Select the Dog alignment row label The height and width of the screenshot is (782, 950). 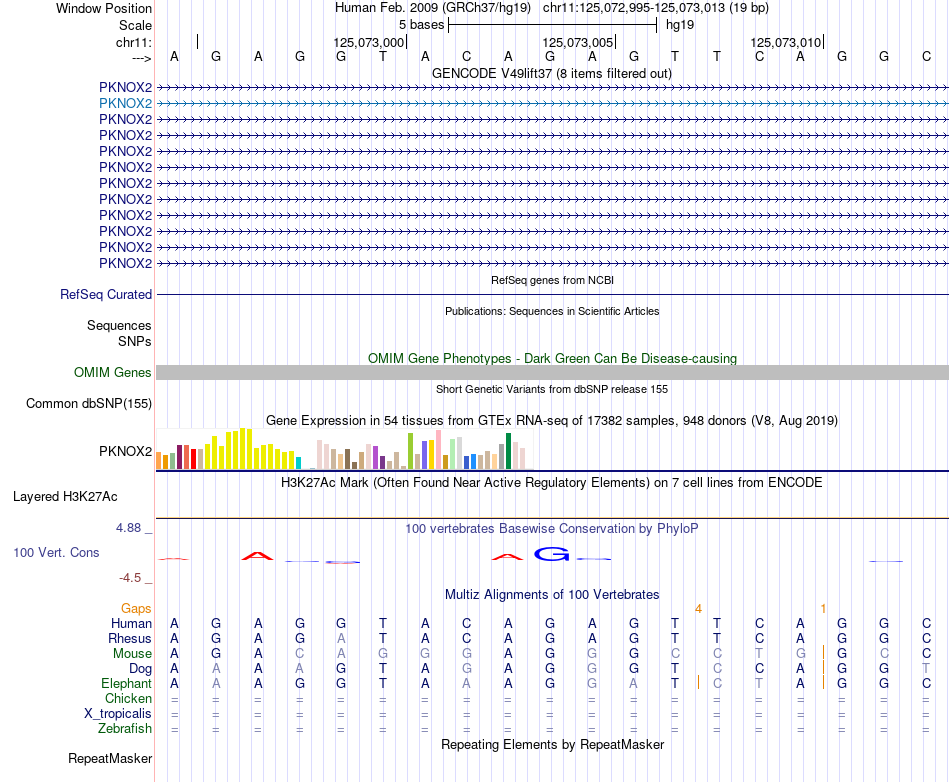coord(141,669)
